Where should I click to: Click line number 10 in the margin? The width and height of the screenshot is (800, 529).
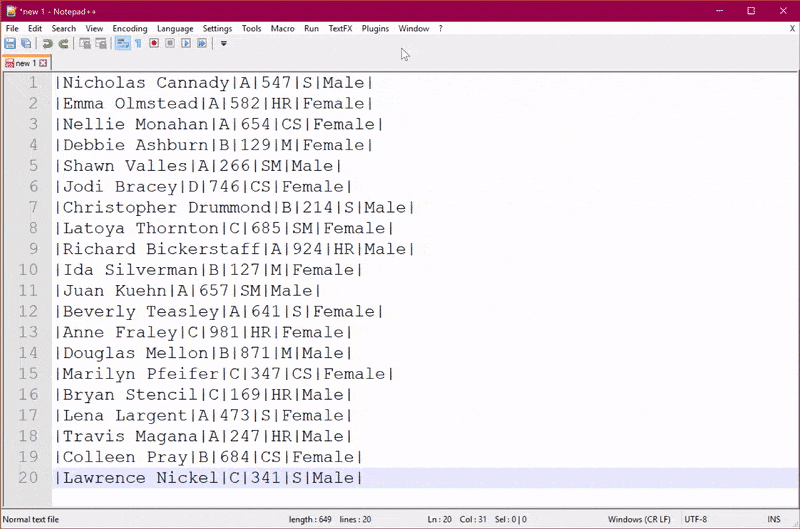[29, 270]
